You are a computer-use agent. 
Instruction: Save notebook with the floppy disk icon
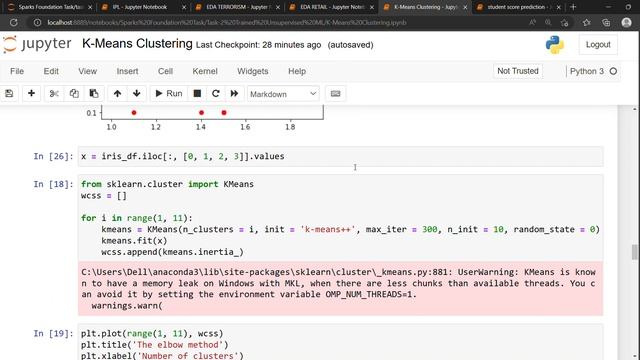9,93
